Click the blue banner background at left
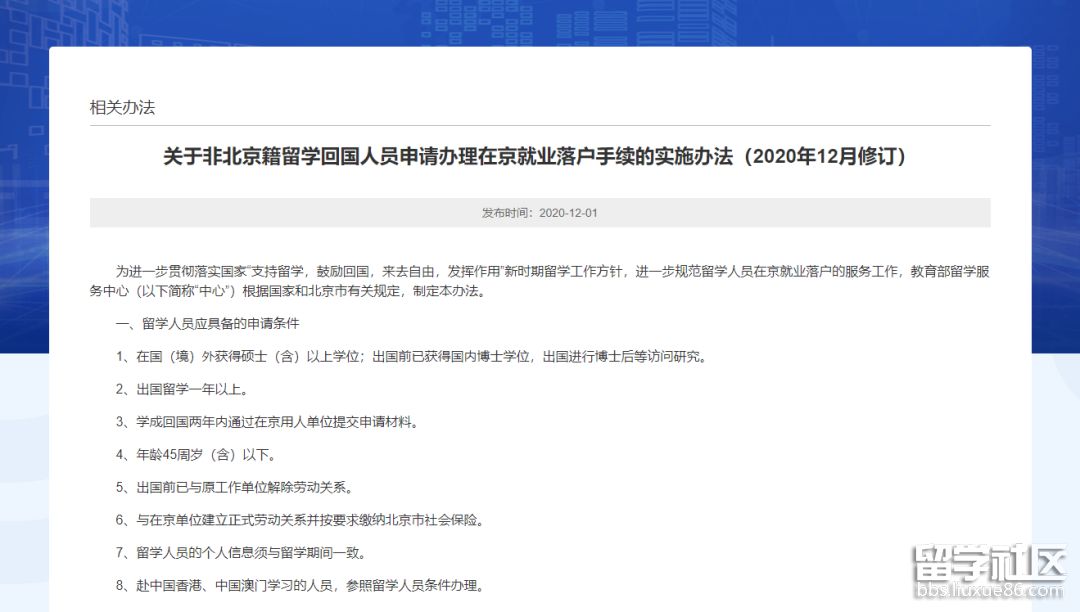Viewport: 1080px width, 612px height. coord(24,200)
